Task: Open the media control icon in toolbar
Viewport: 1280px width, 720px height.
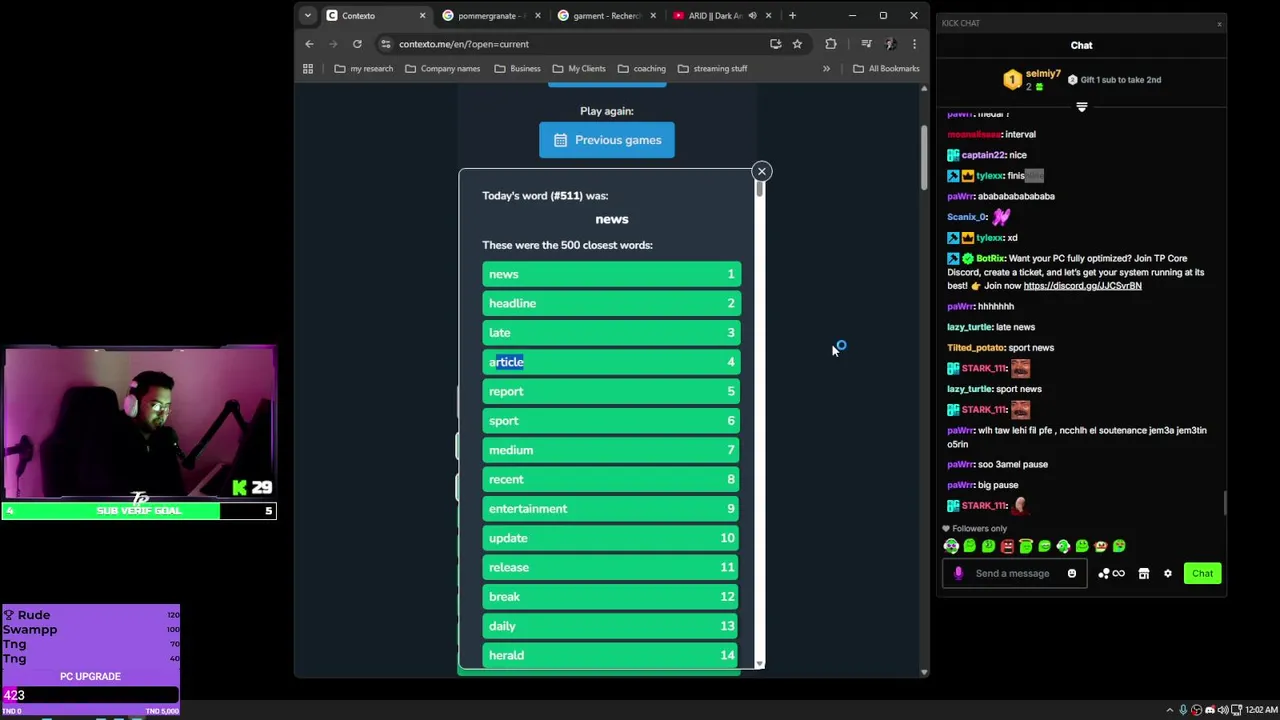Action: click(x=866, y=44)
